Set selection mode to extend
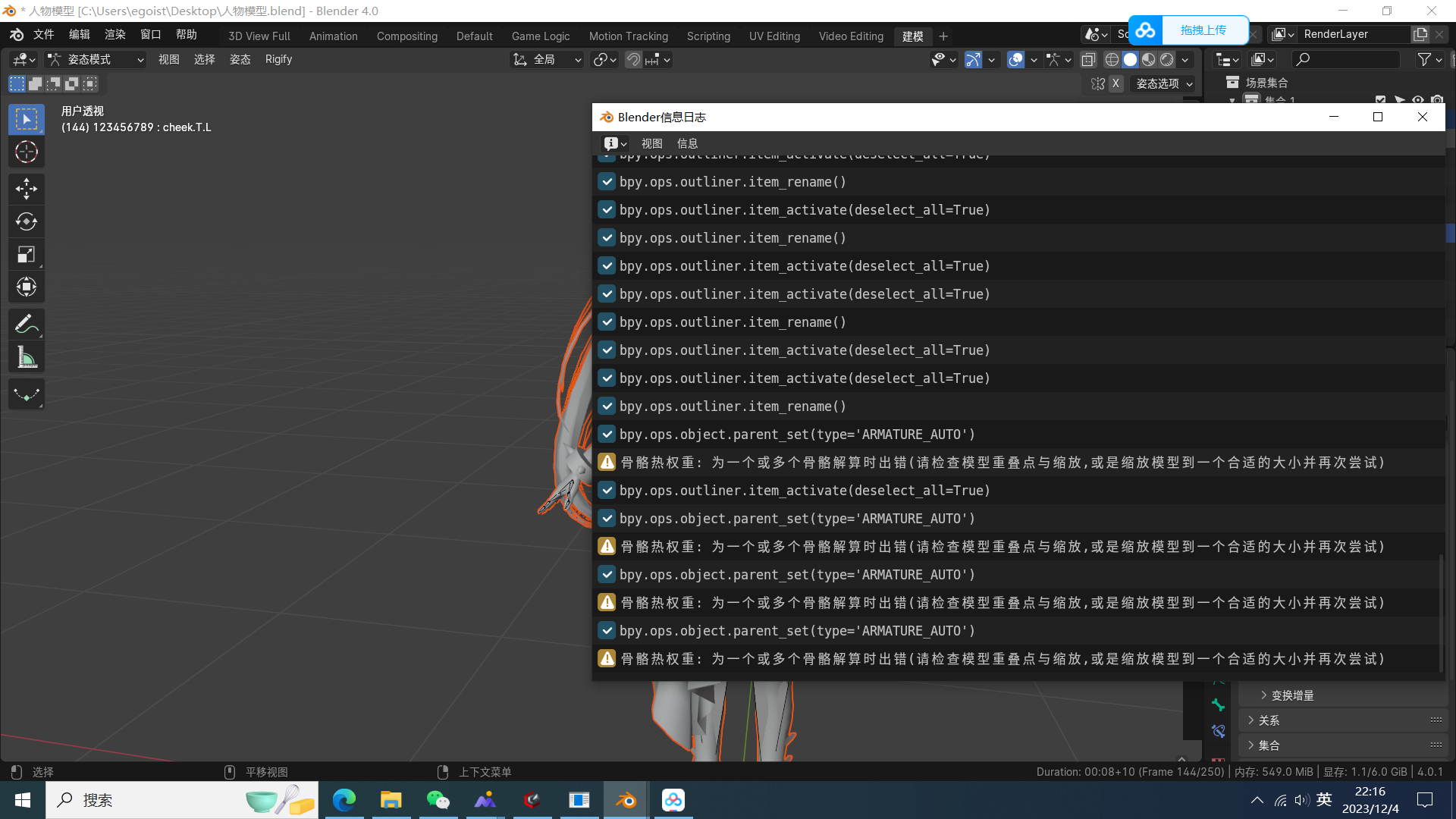The width and height of the screenshot is (1456, 819). [x=35, y=83]
